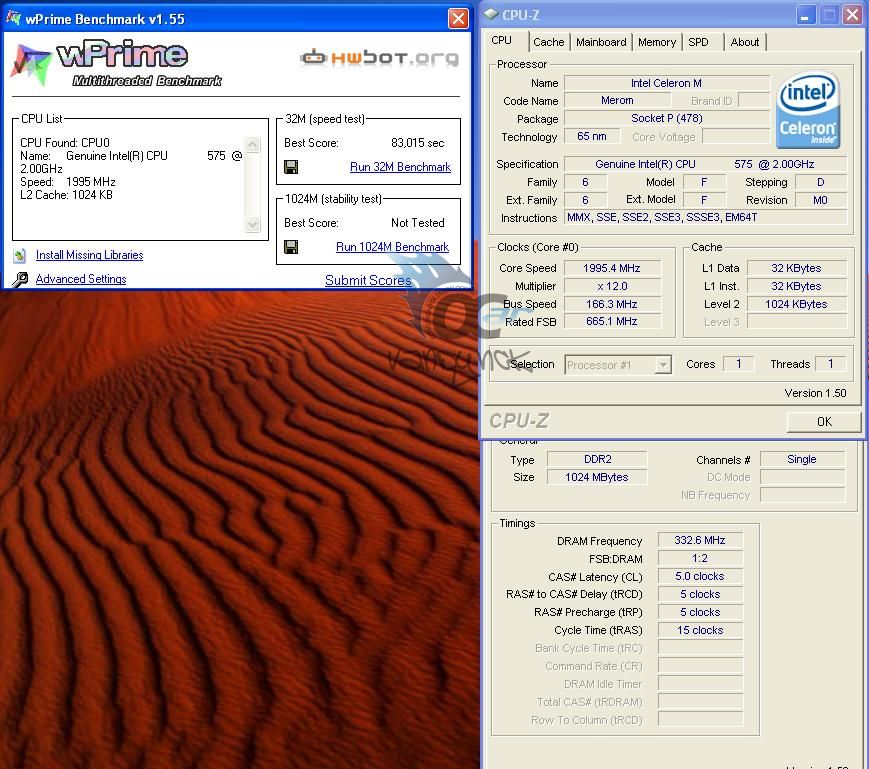Viewport: 869px width, 769px height.
Task: Open Install Missing Libraries link
Action: point(90,255)
